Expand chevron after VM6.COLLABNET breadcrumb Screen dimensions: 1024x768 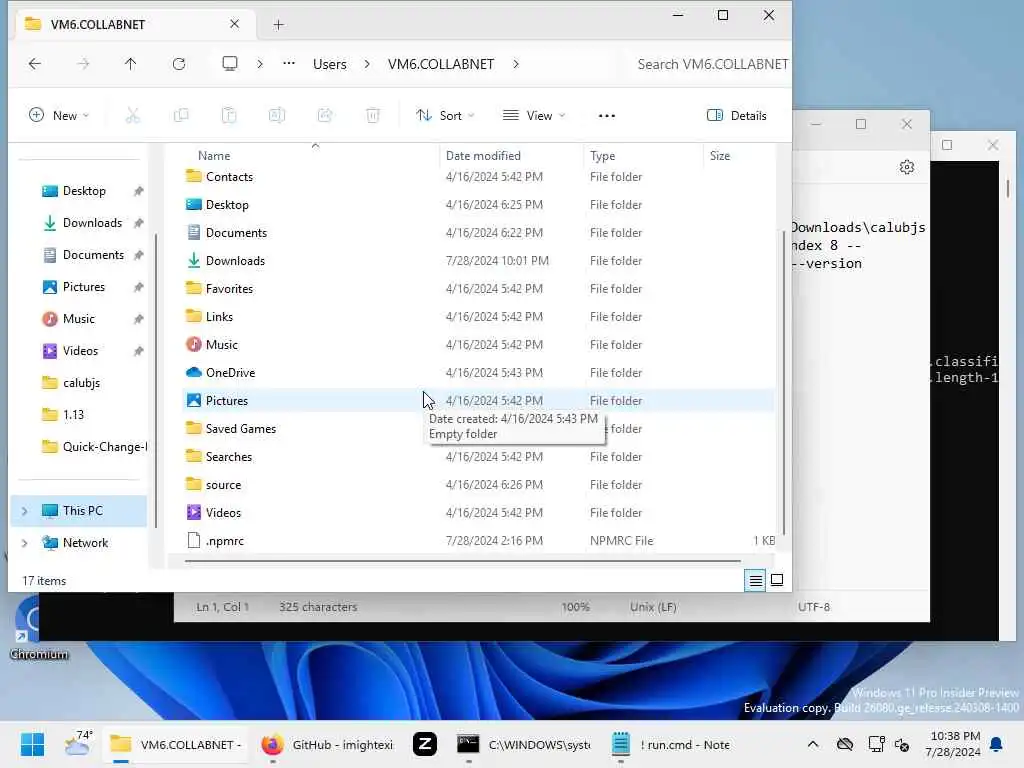click(516, 63)
